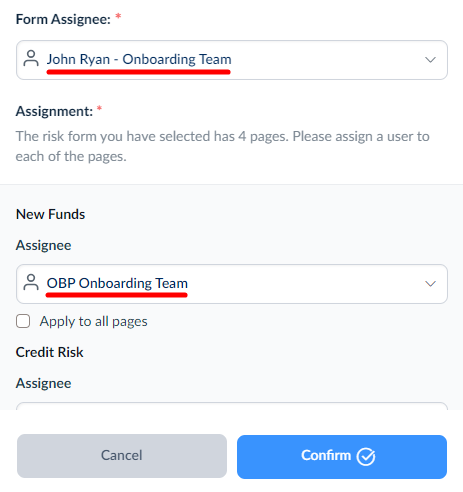Click the person icon beside OBP Onboarding Team
This screenshot has width=463, height=492.
(x=31, y=282)
